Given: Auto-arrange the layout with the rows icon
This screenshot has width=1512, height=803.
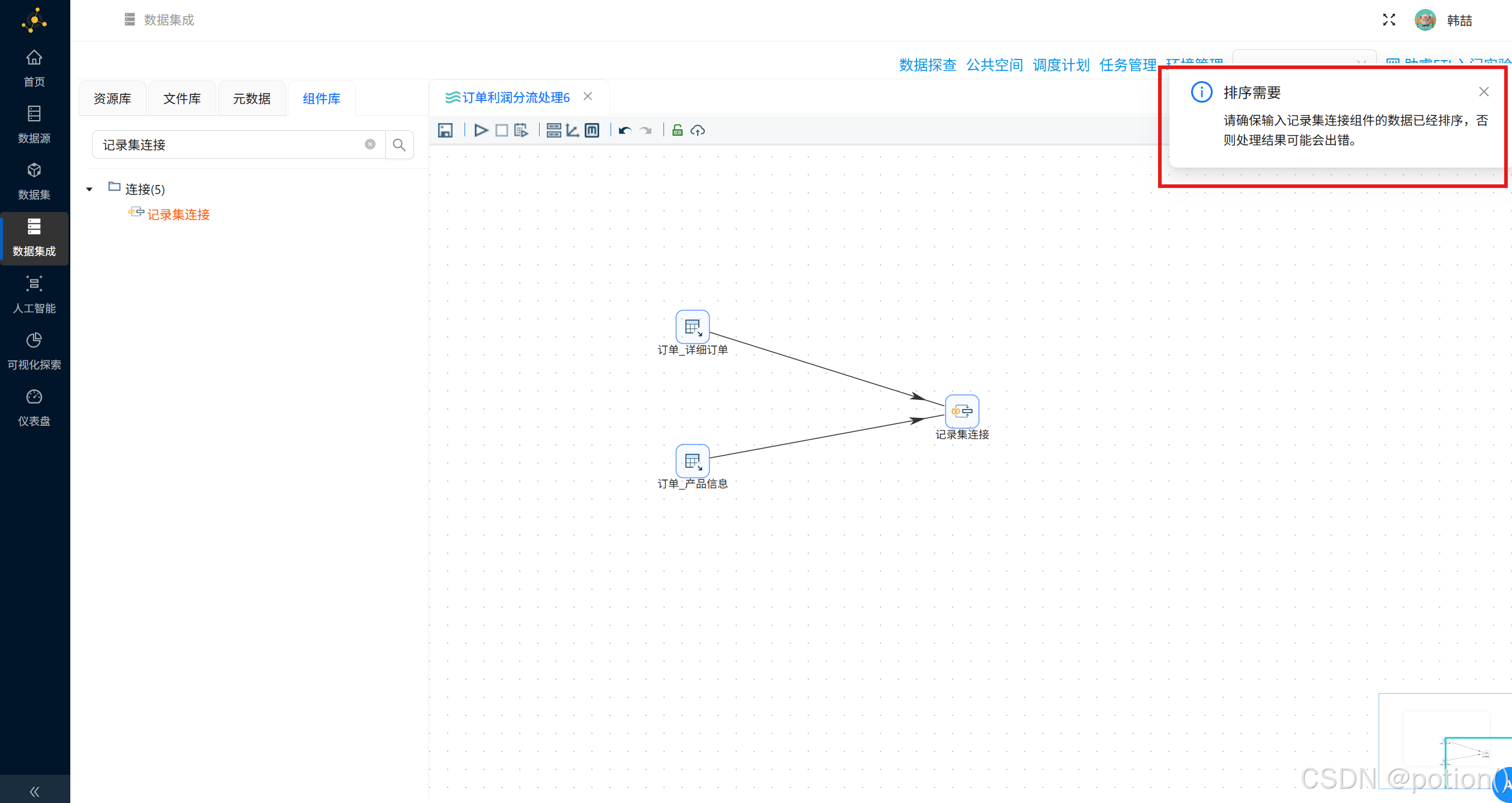Looking at the screenshot, I should (x=553, y=130).
